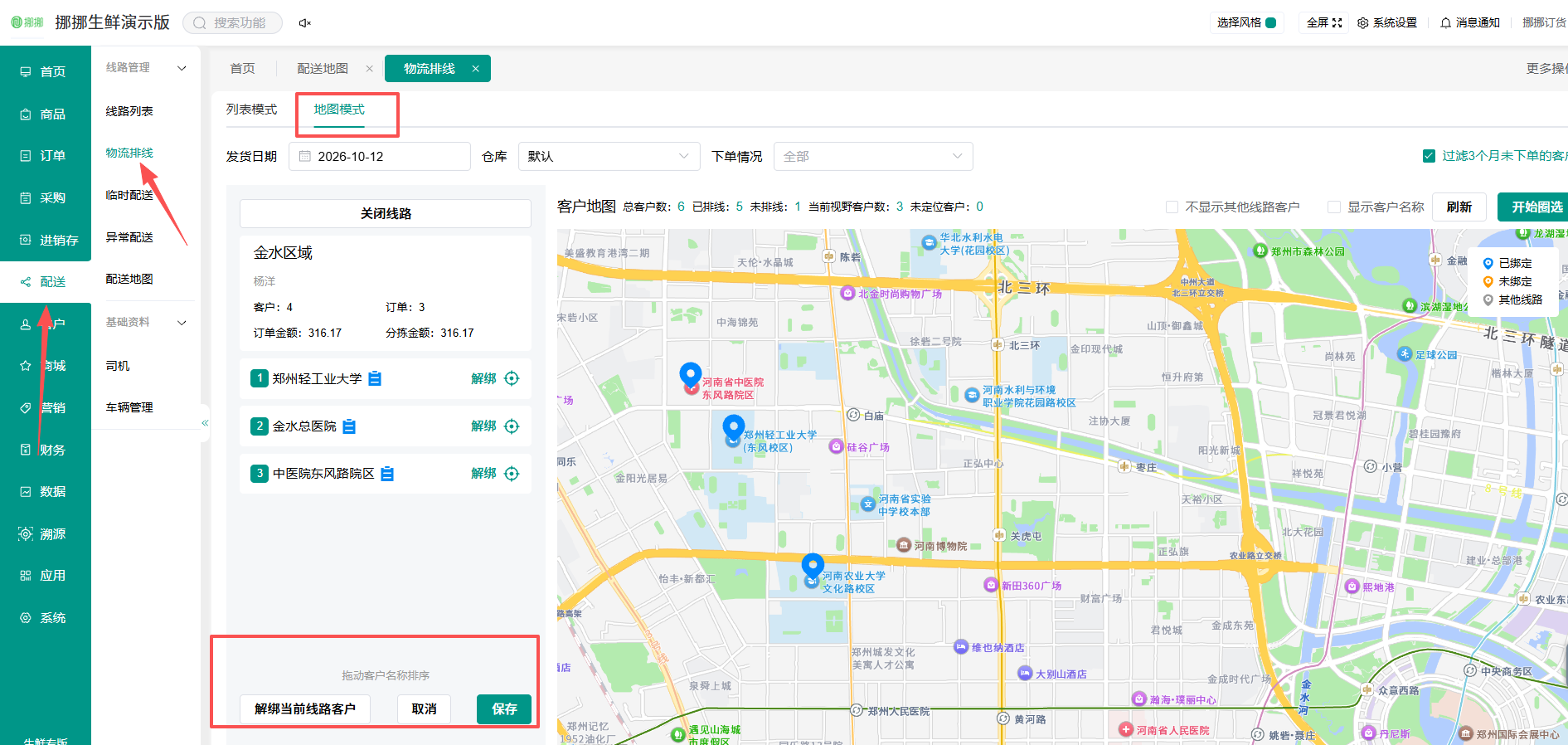
Task: Open the 应用 sidebar module
Action: pyautogui.click(x=45, y=576)
